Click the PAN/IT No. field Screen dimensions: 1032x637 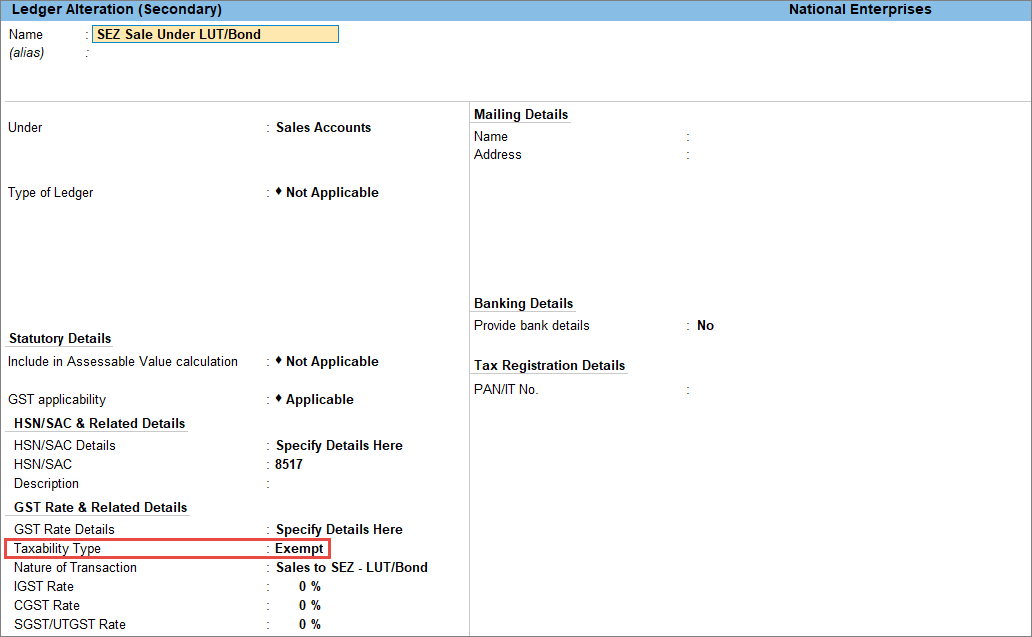(856, 390)
